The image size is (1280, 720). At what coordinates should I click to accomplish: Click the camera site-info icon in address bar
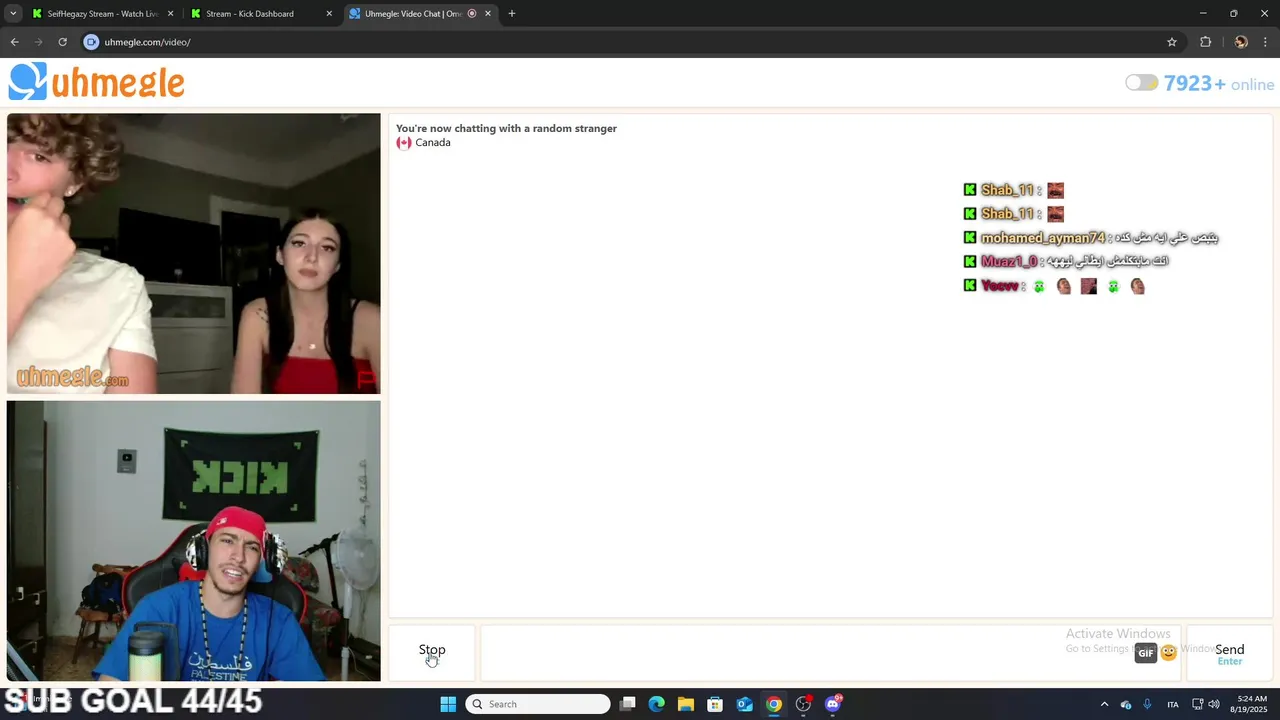pyautogui.click(x=91, y=42)
